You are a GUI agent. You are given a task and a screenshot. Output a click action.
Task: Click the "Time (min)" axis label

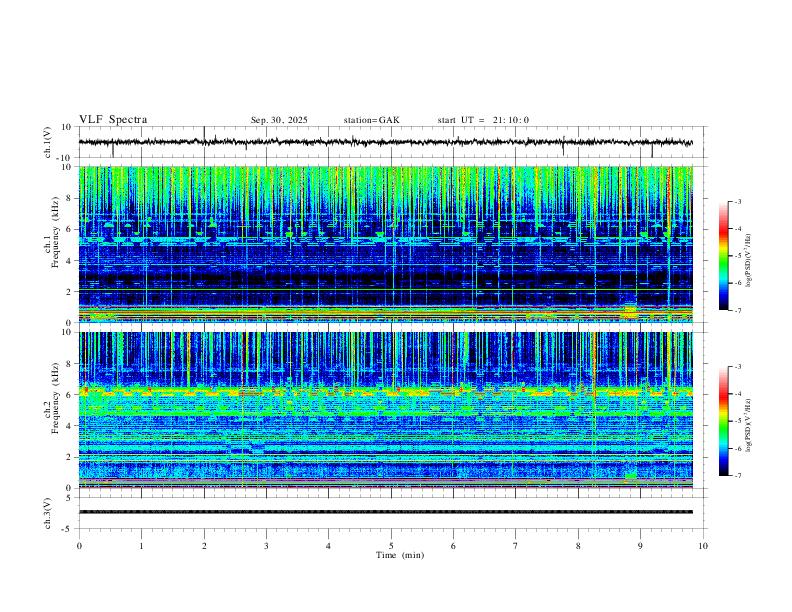click(x=400, y=555)
